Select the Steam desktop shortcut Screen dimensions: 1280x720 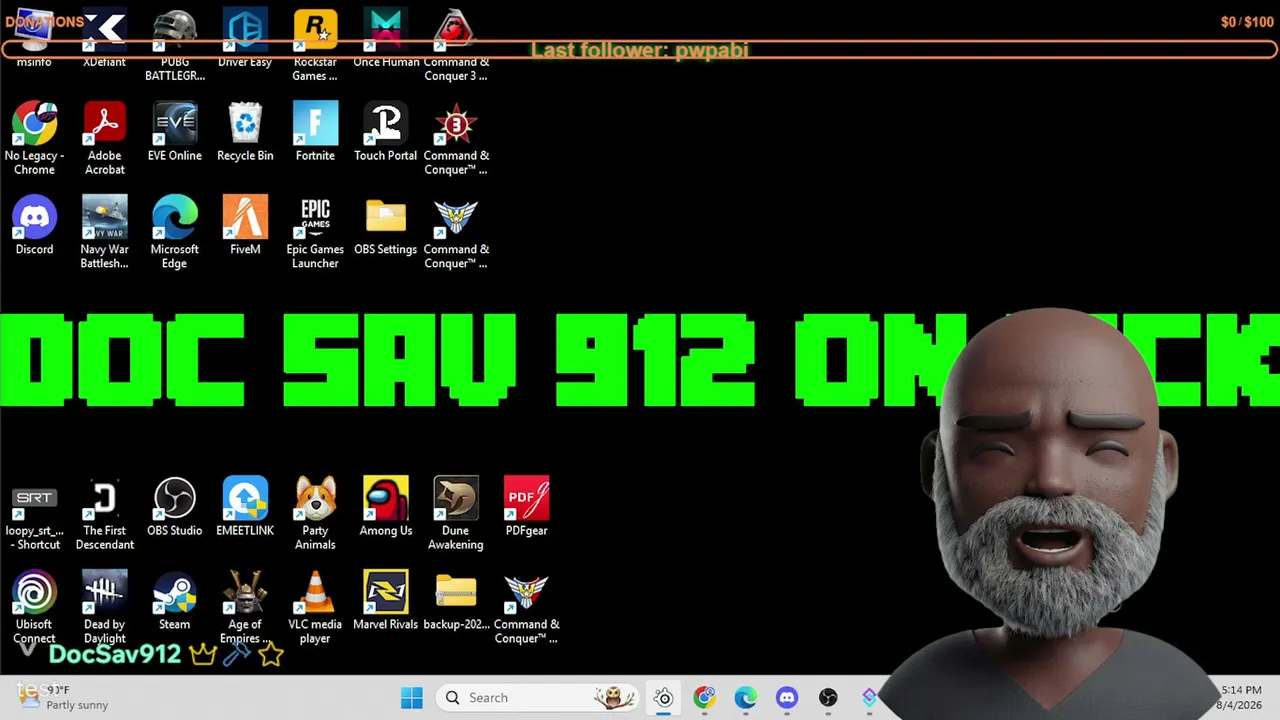(175, 600)
